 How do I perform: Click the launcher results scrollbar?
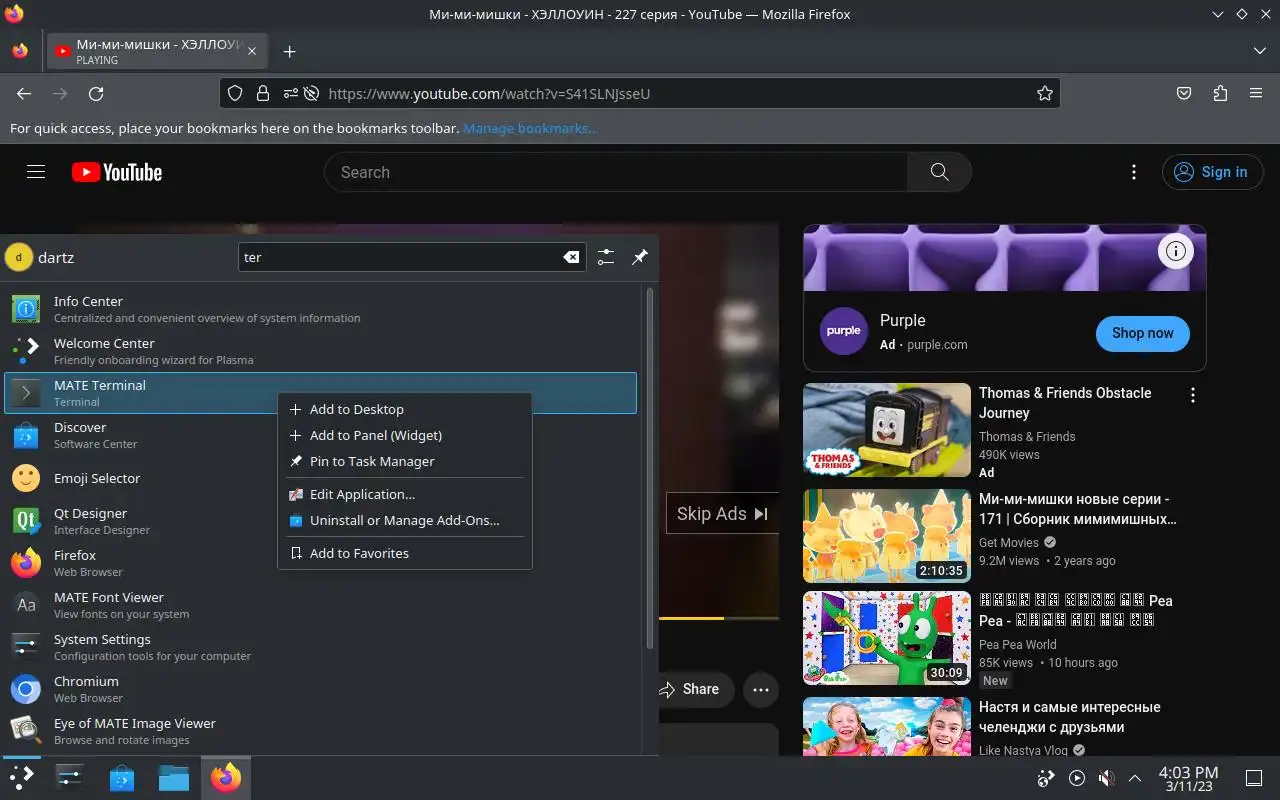(650, 470)
